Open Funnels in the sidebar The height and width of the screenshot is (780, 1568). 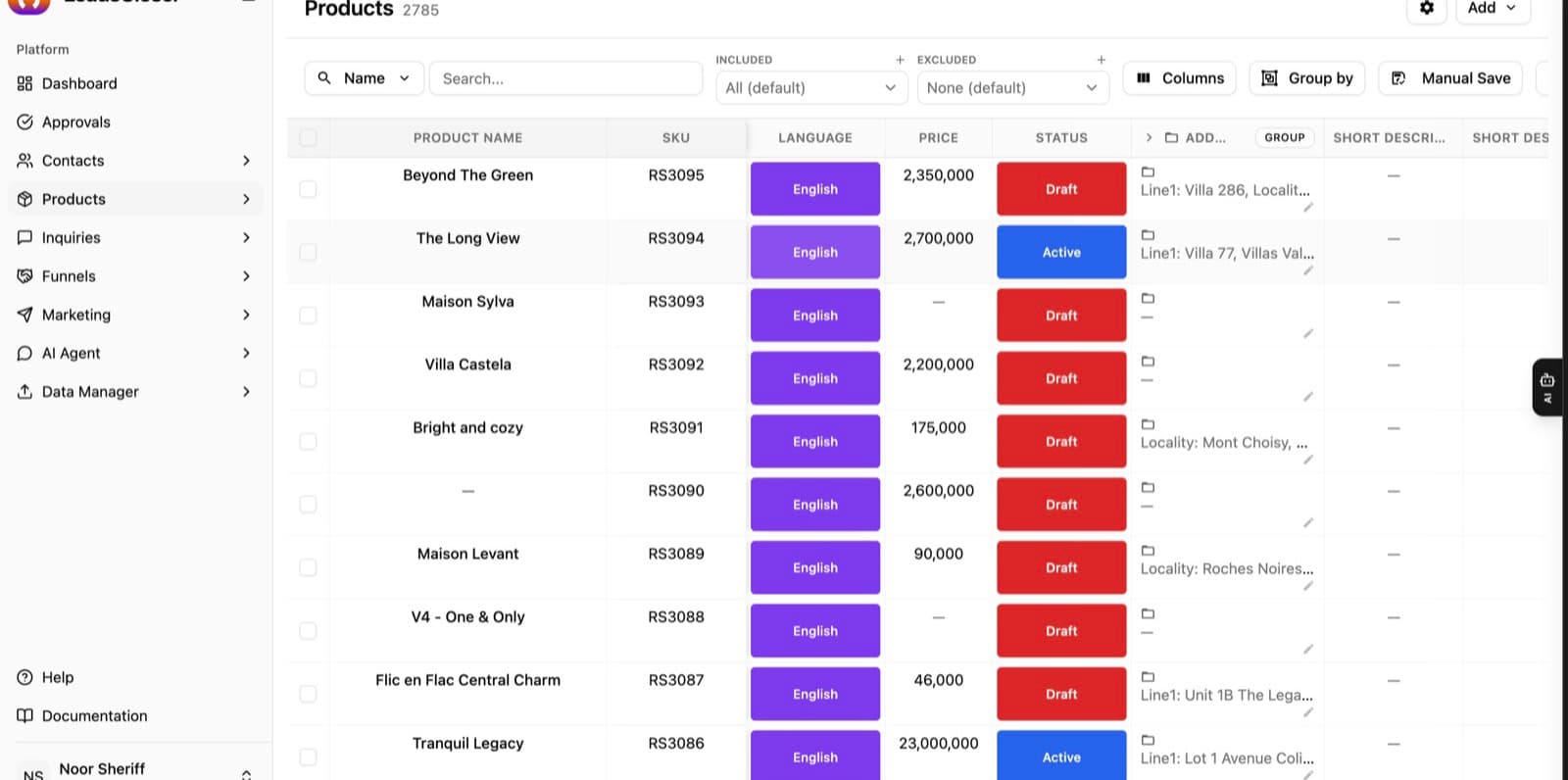(135, 276)
